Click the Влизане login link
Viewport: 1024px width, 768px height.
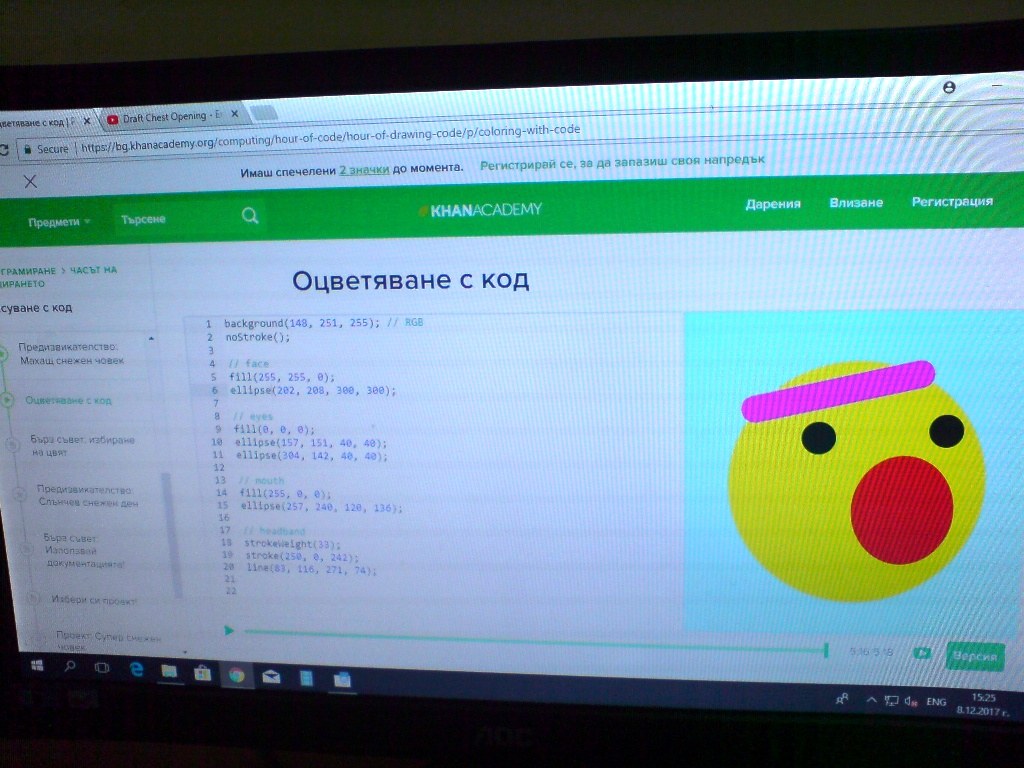coord(856,202)
